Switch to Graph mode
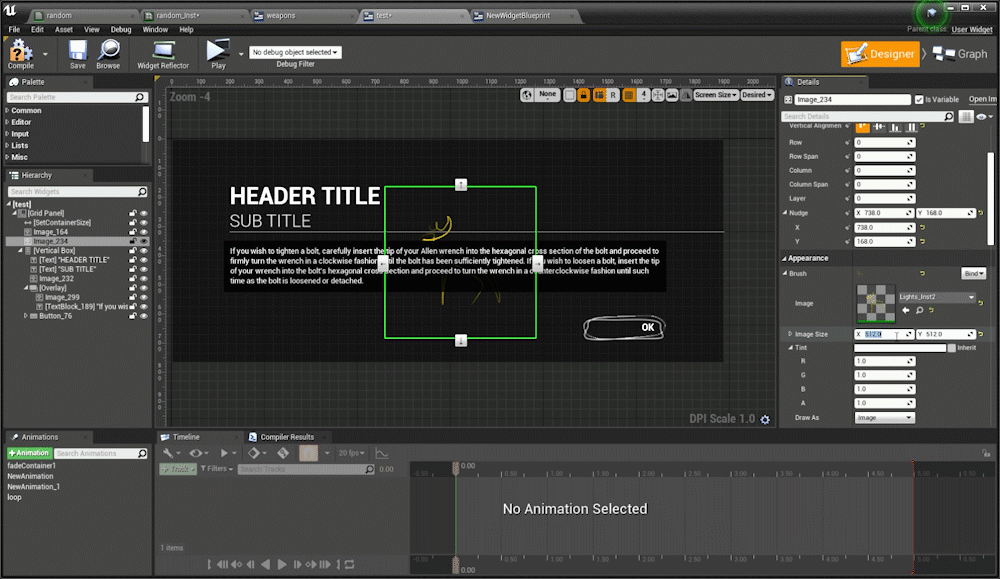Viewport: 1000px width, 579px height. tap(960, 54)
